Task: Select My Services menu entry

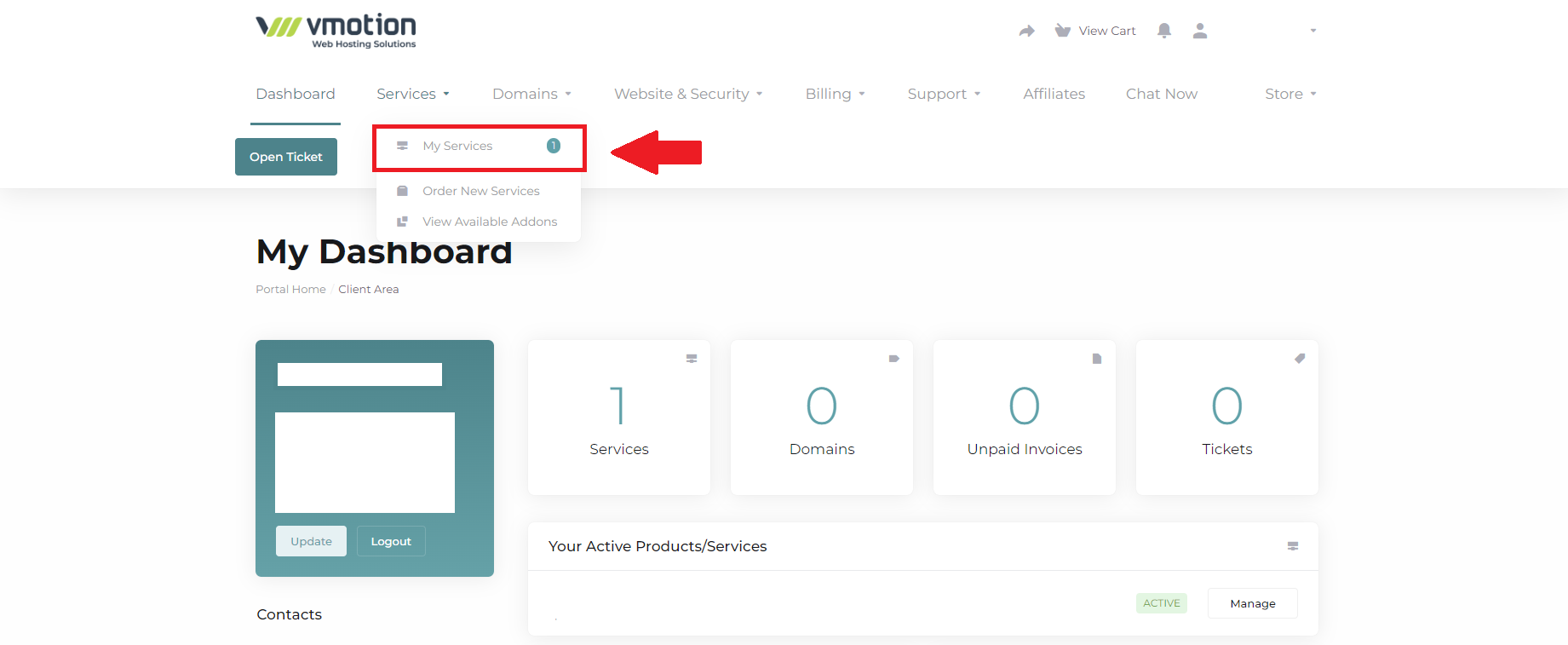Action: click(x=479, y=146)
